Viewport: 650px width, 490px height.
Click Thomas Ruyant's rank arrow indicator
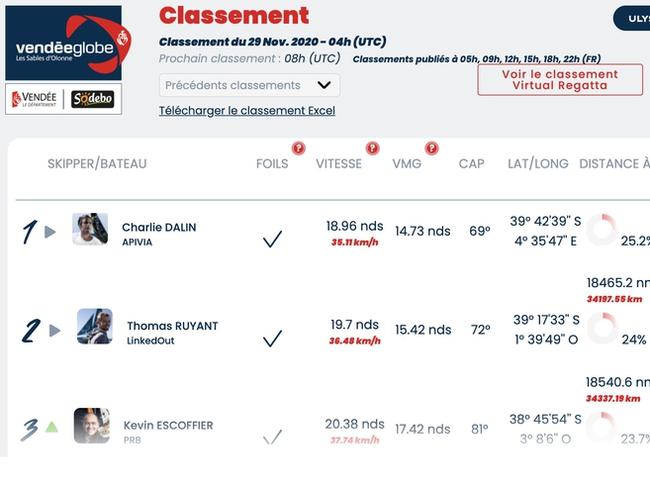click(x=55, y=330)
